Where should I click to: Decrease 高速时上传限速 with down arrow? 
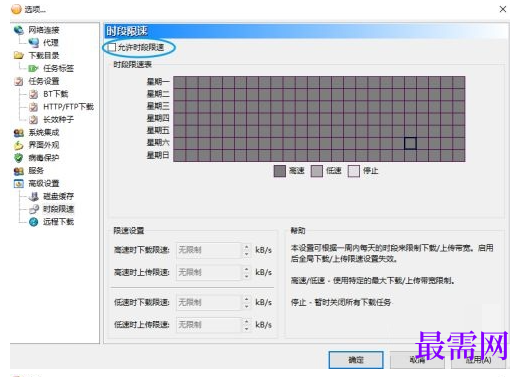click(247, 277)
